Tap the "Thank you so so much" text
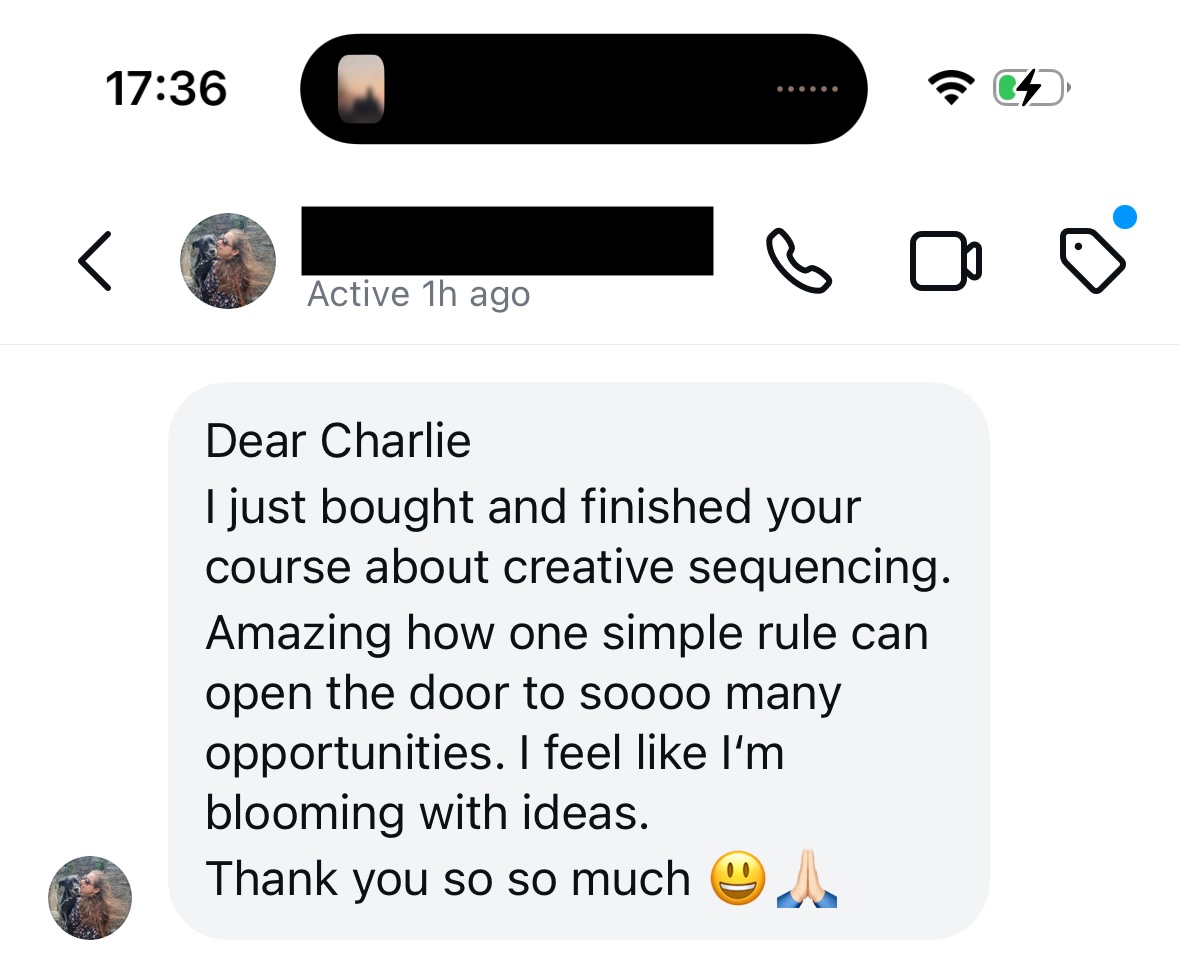This screenshot has width=1179, height=961. 448,879
